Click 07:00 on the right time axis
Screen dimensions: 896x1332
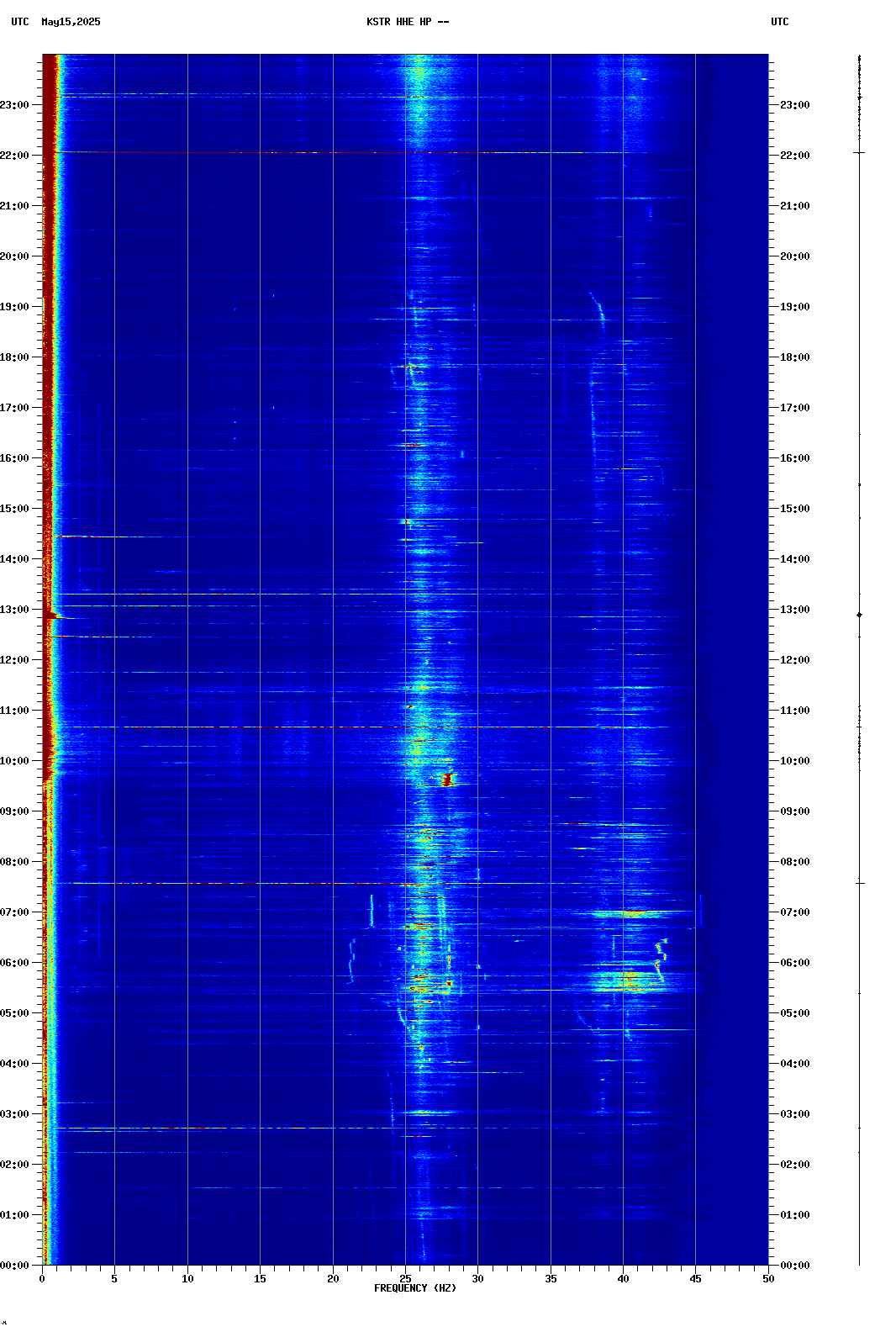[x=795, y=912]
